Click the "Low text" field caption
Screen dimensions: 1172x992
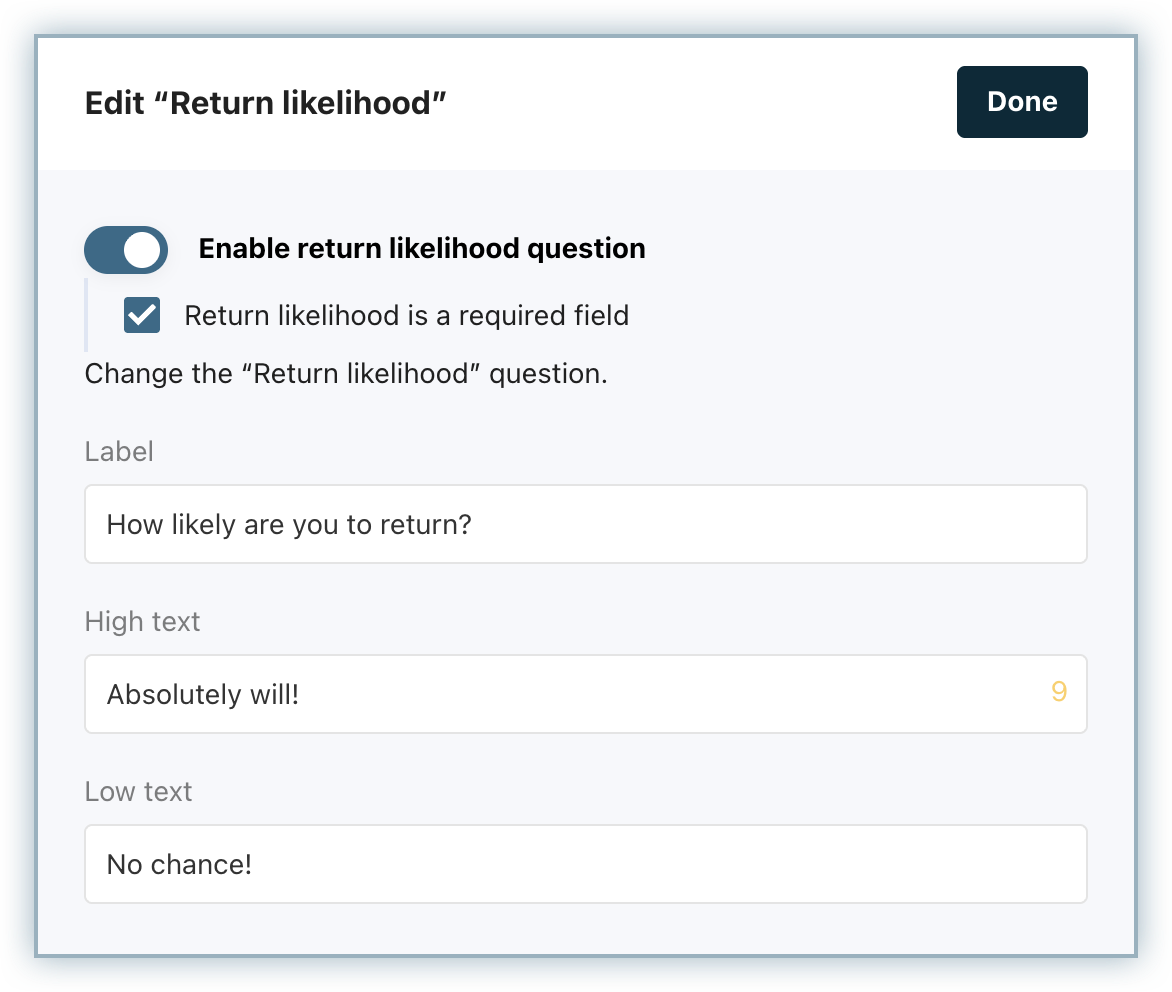pos(138,792)
